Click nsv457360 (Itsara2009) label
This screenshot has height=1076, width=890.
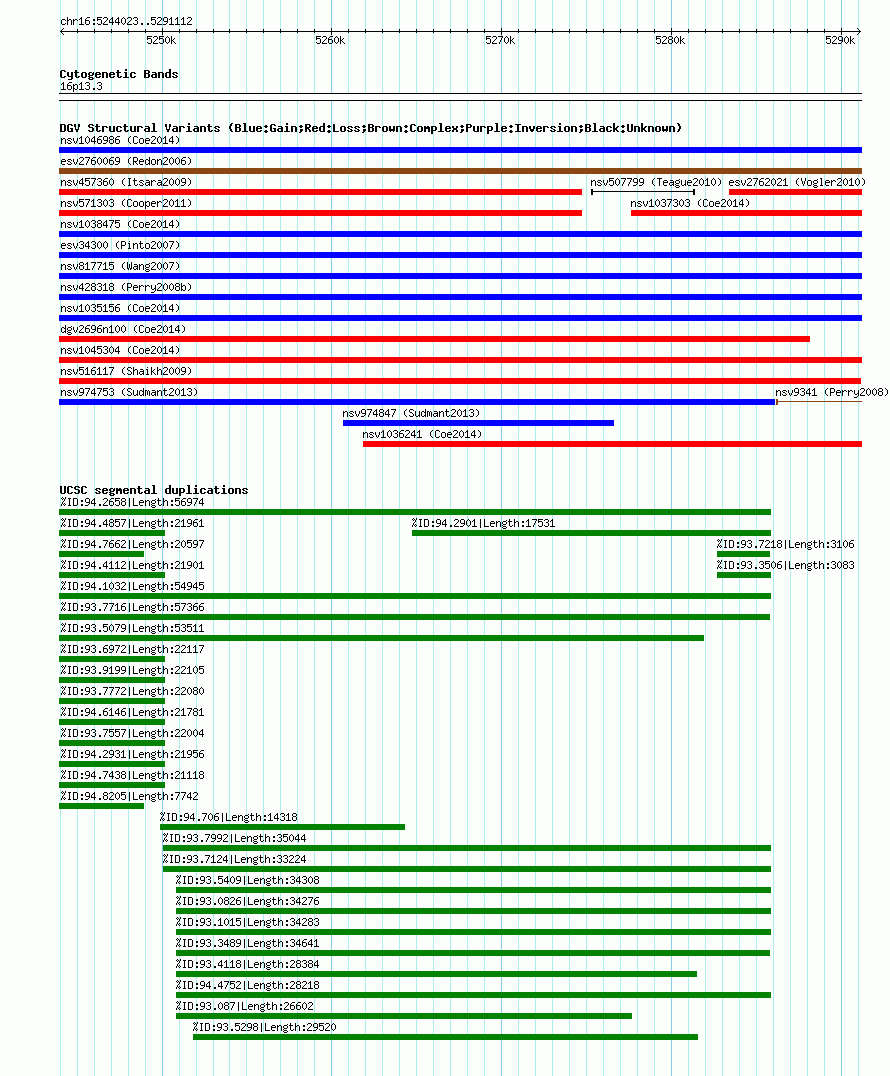[x=126, y=183]
